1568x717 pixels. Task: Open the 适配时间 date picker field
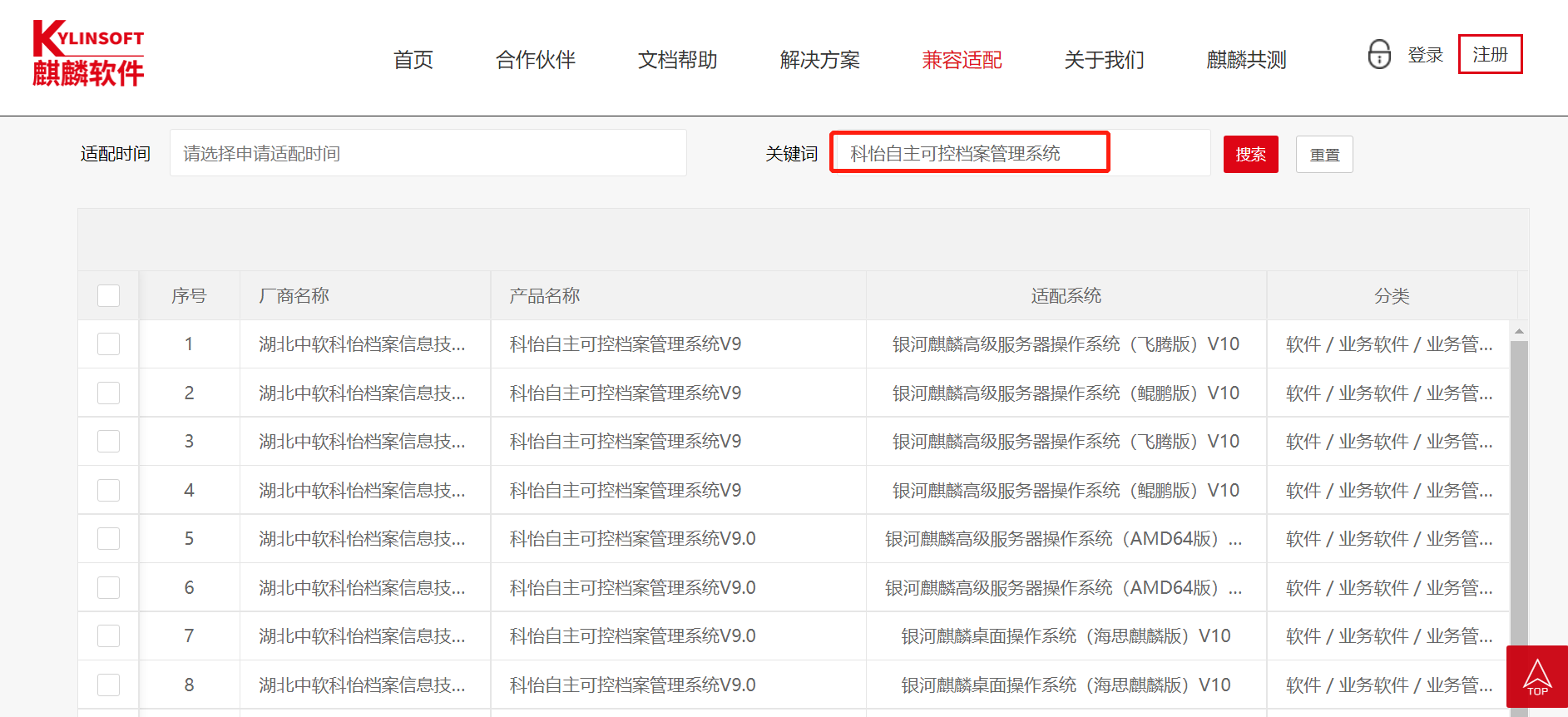point(428,153)
